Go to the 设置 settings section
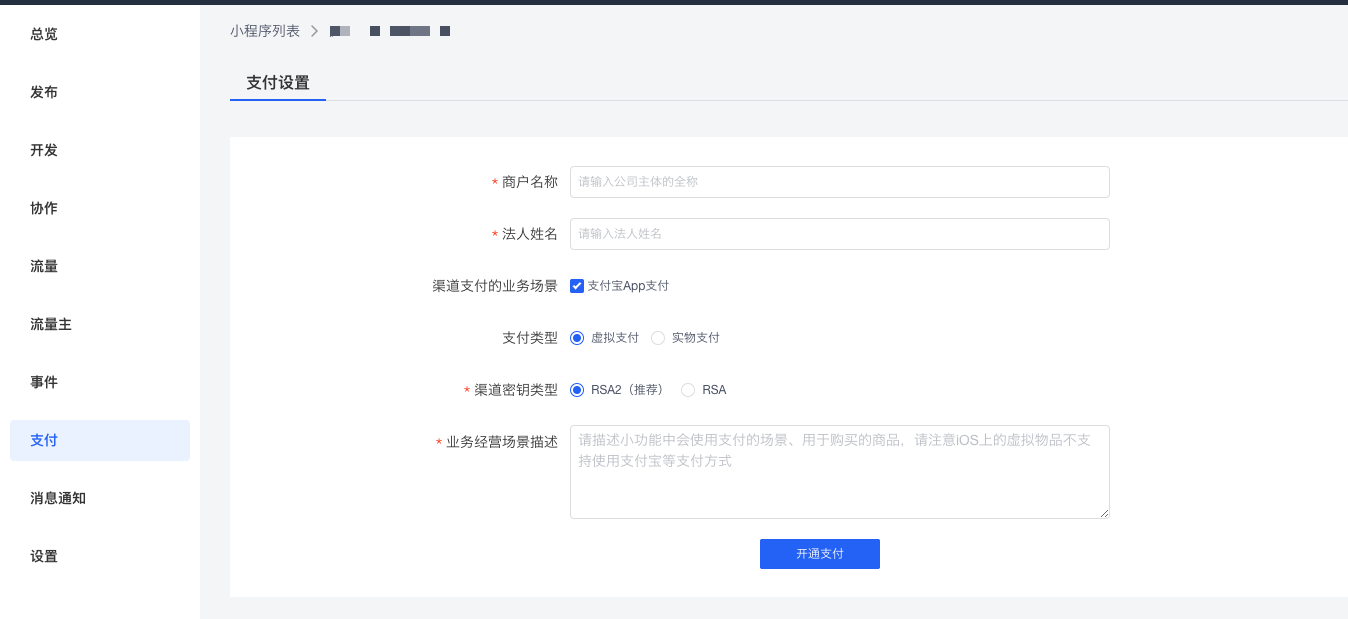Viewport: 1348px width, 619px height. (x=45, y=555)
